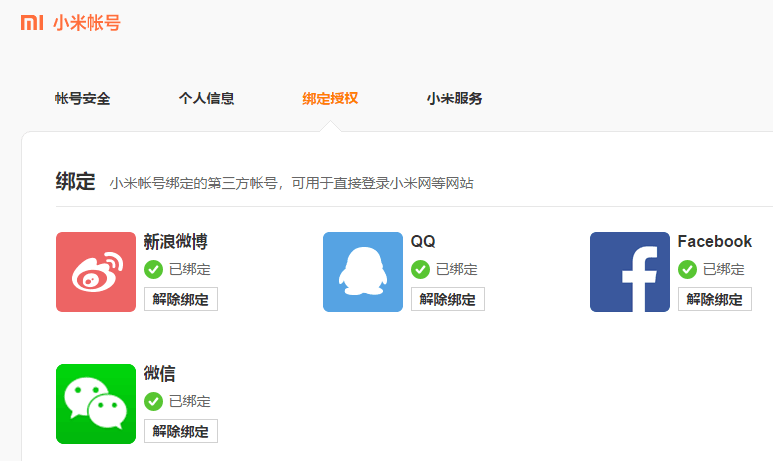The image size is (773, 461).
Task: Click 已绑定 status text under 微信
Action: (190, 401)
